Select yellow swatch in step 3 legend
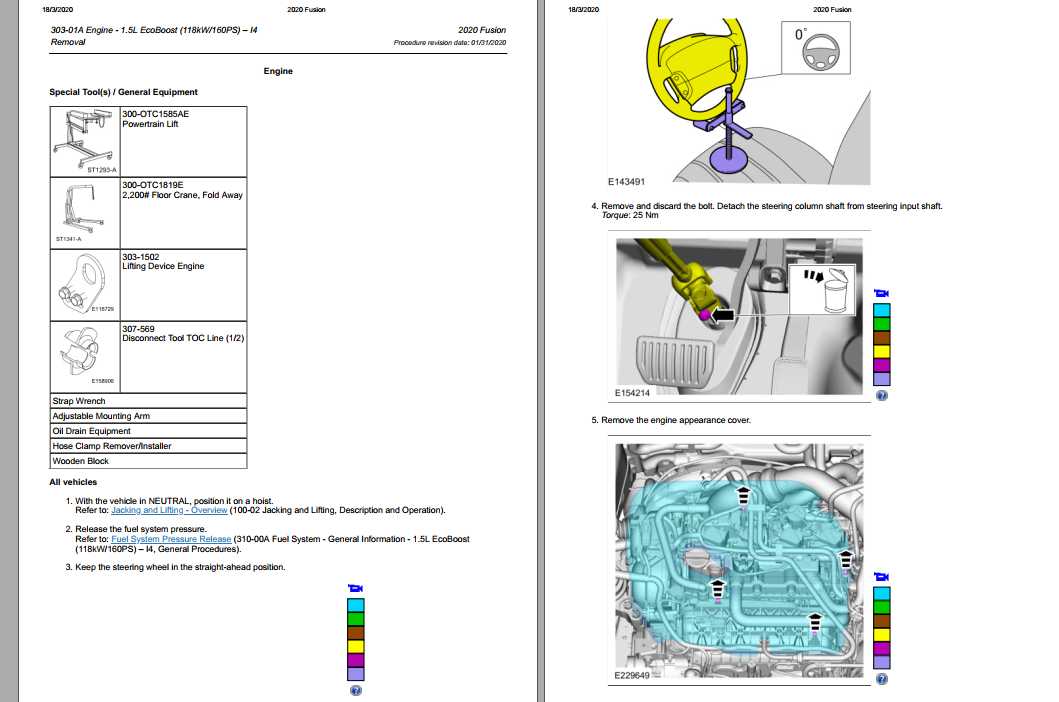1059x702 pixels. [x=356, y=647]
